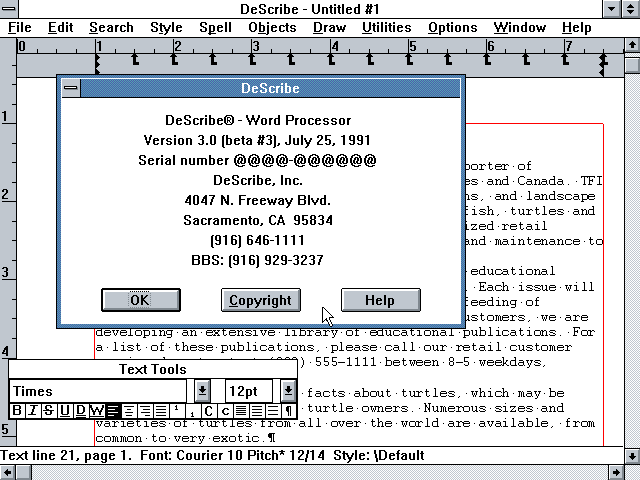640x480 pixels.
Task: Apply subscript from Text Tools
Action: [x=193, y=410]
